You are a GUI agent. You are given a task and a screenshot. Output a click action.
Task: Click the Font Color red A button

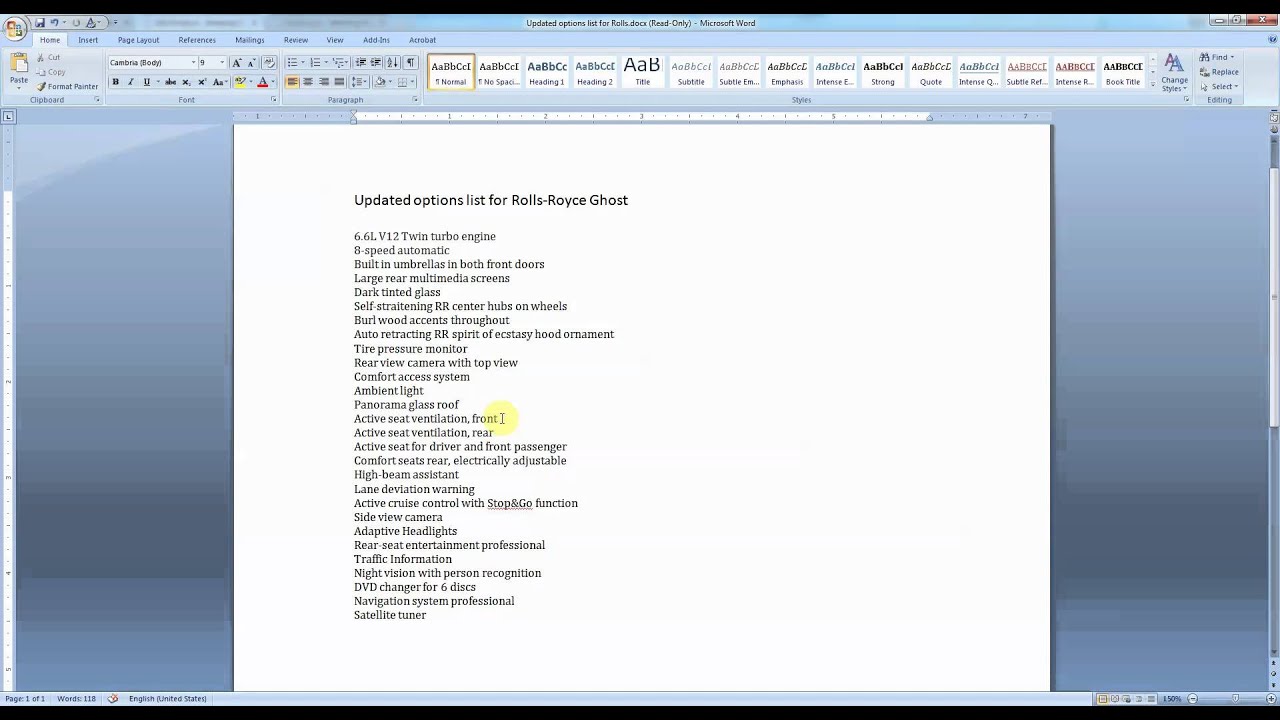pos(262,82)
